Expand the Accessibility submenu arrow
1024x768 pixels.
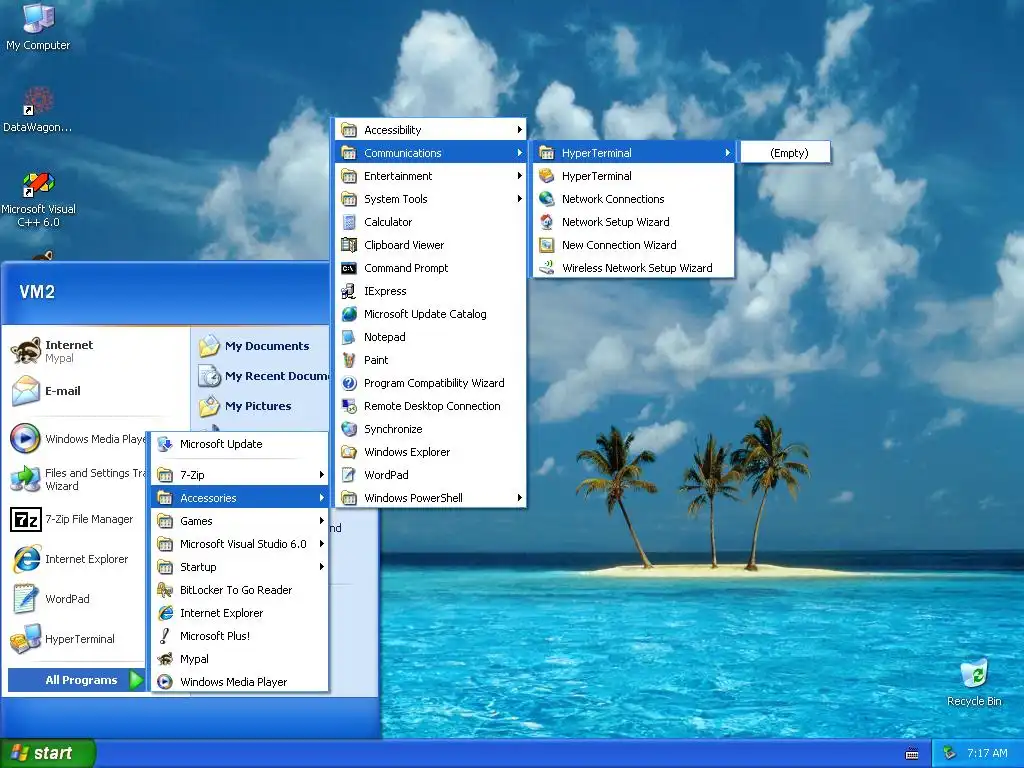tap(519, 129)
